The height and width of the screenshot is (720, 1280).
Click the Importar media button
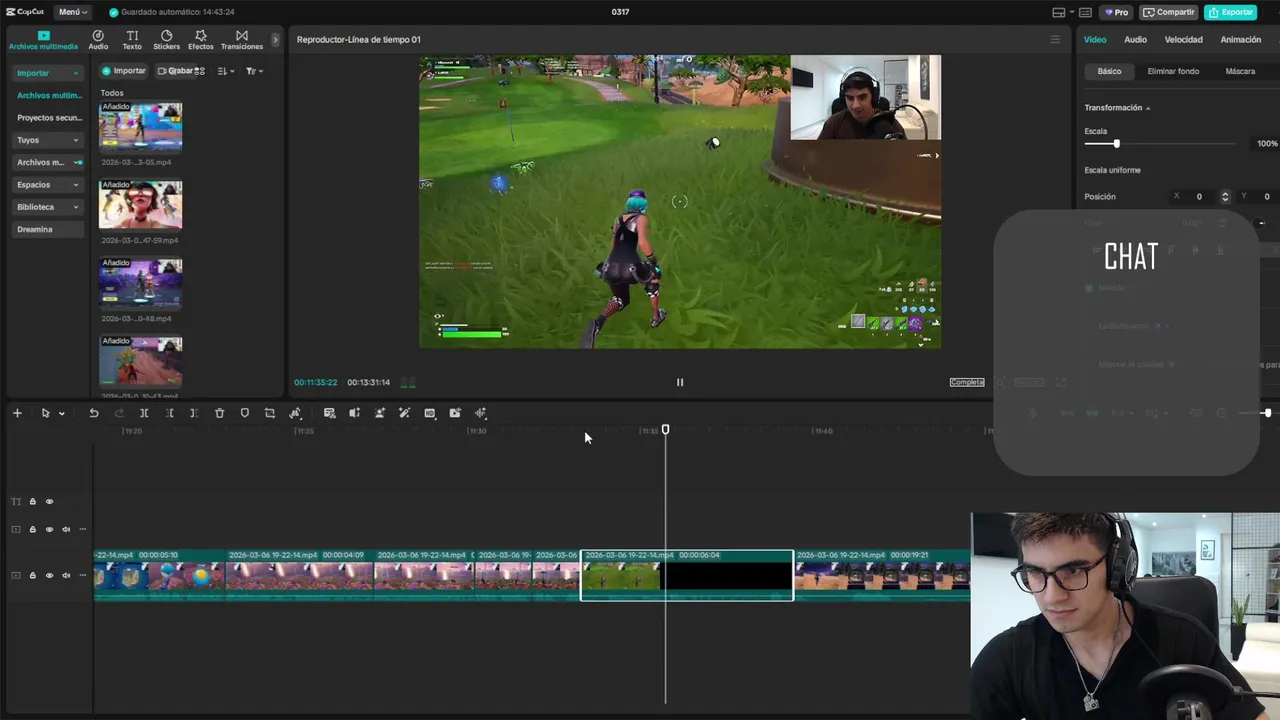[124, 71]
